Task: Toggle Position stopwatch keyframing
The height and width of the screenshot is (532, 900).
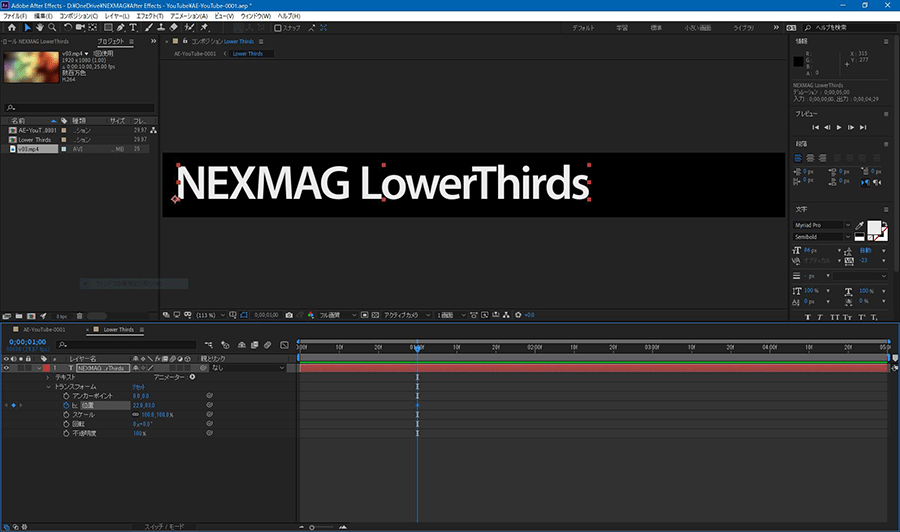Action: pos(66,405)
